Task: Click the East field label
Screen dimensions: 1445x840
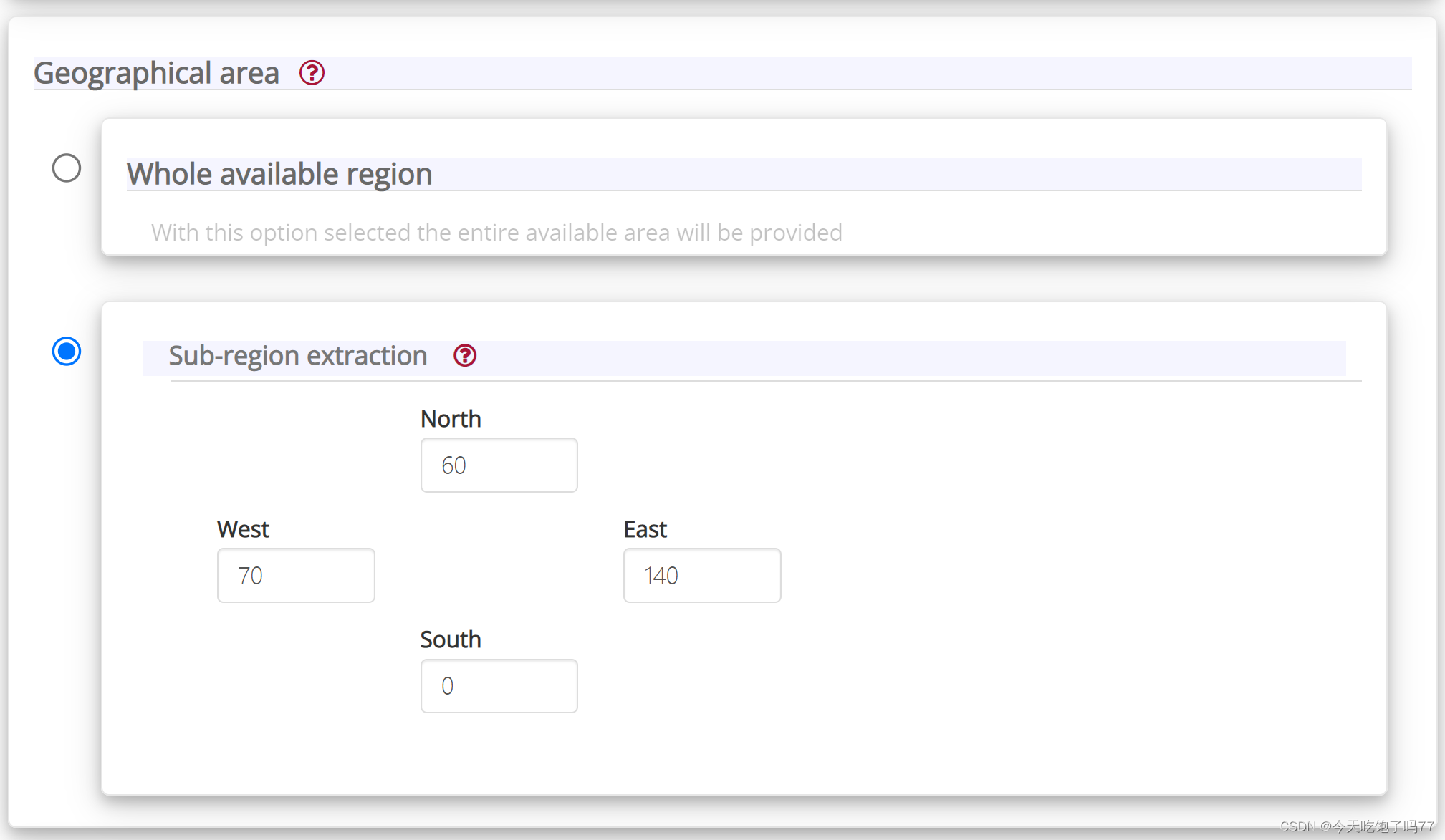Action: 645,528
